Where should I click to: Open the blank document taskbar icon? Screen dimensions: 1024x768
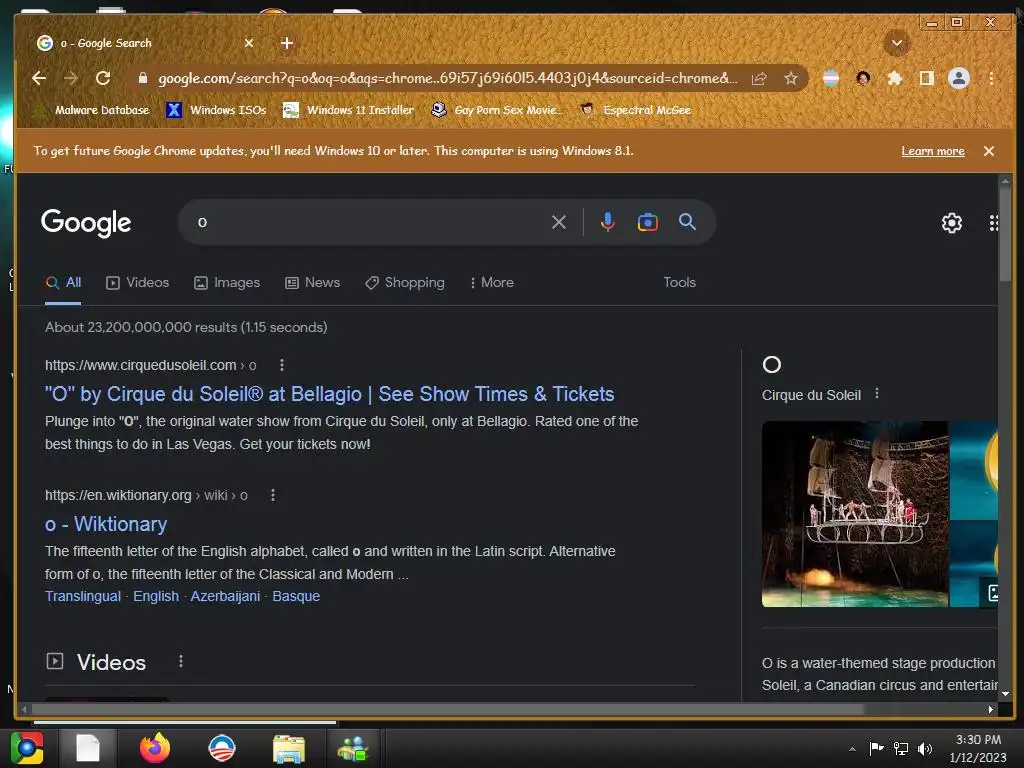click(88, 748)
